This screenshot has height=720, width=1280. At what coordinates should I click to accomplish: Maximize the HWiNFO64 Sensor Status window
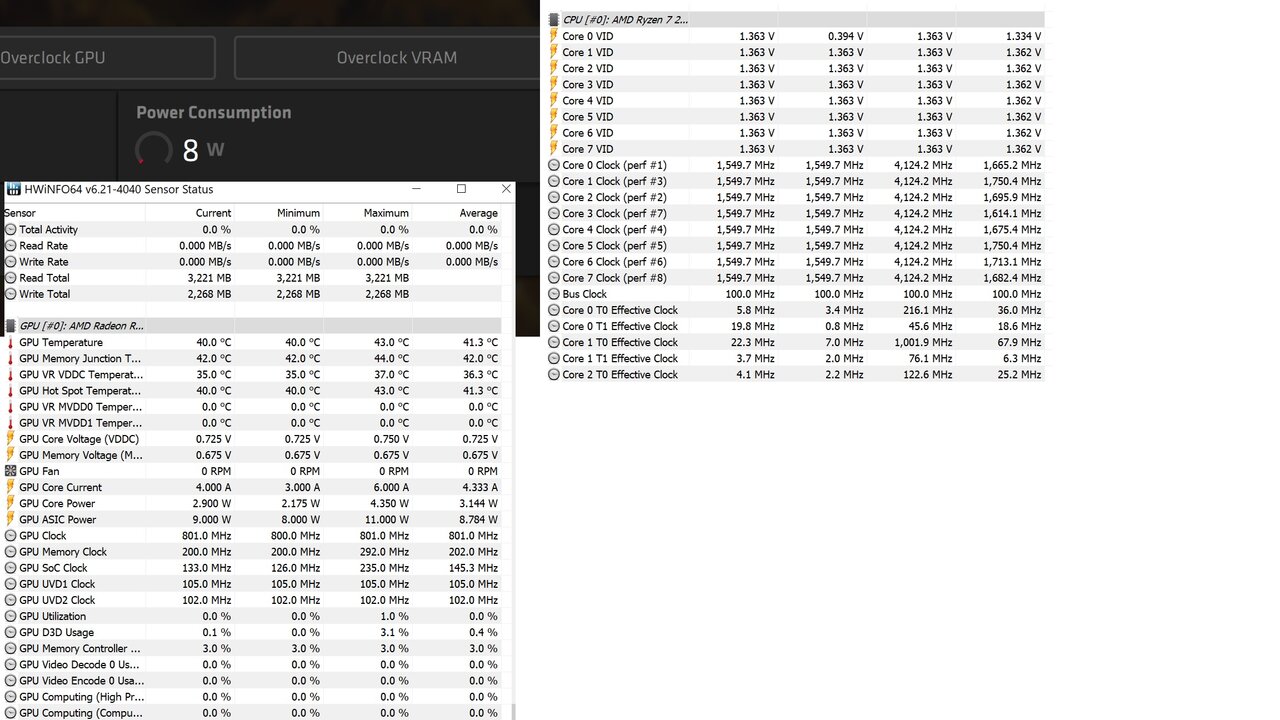click(461, 189)
